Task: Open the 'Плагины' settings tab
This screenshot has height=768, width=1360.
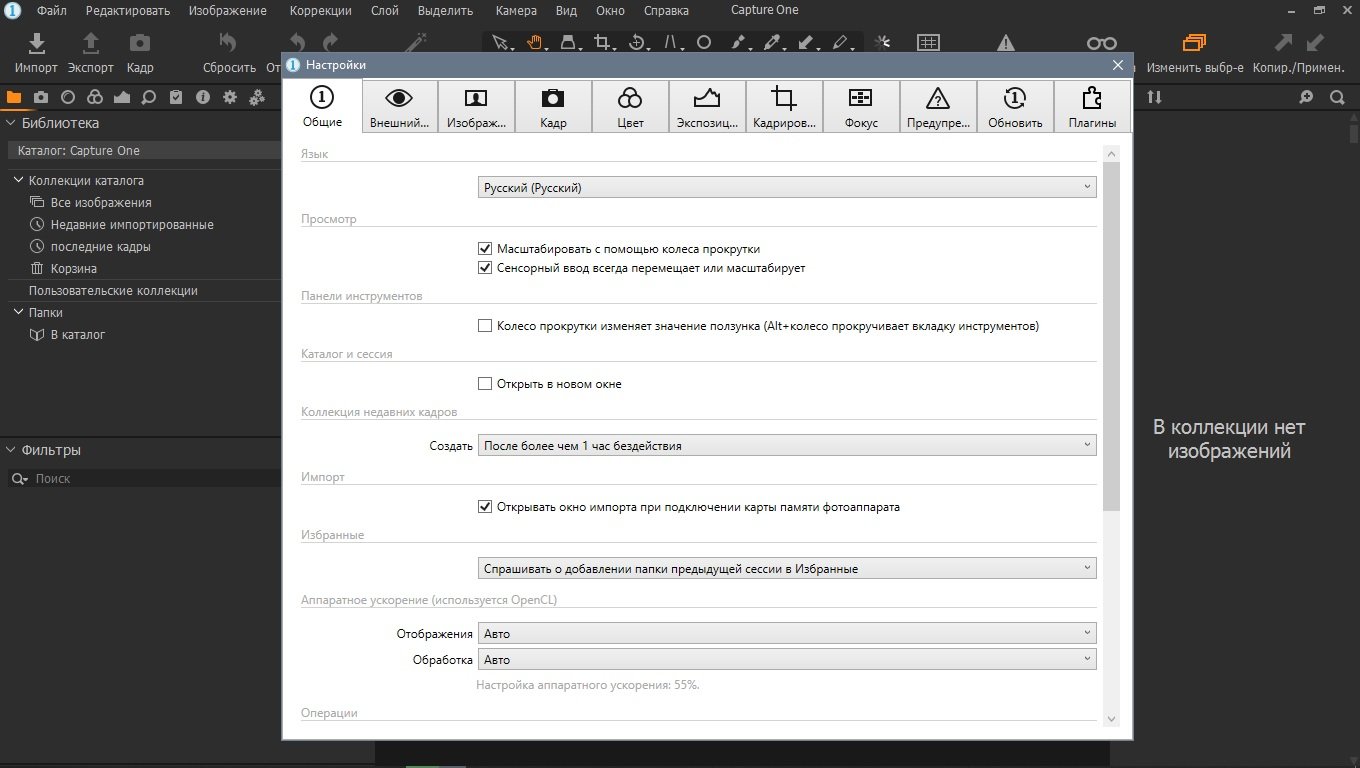Action: pos(1092,107)
